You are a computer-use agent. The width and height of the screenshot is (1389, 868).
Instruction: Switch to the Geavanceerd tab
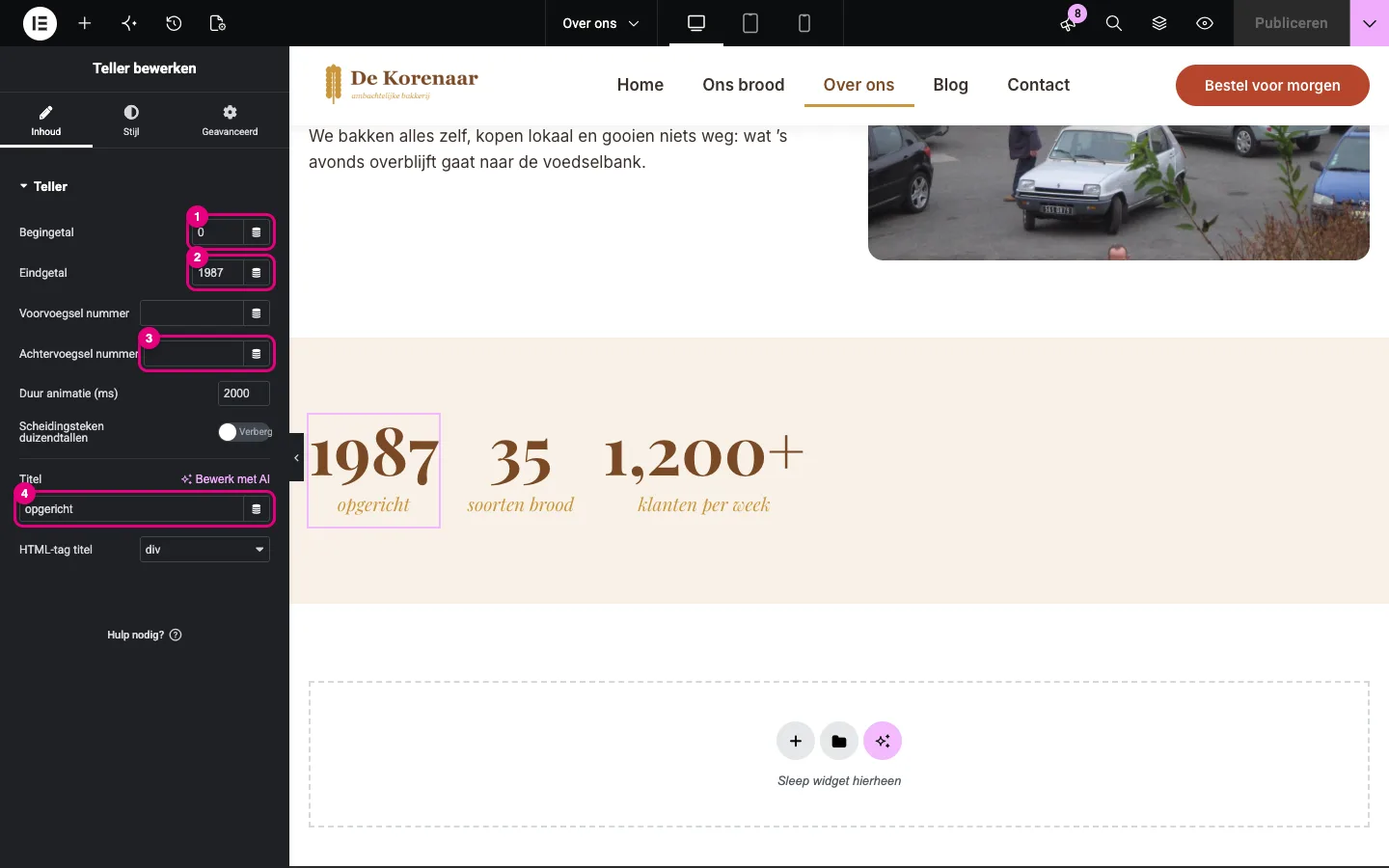[230, 121]
